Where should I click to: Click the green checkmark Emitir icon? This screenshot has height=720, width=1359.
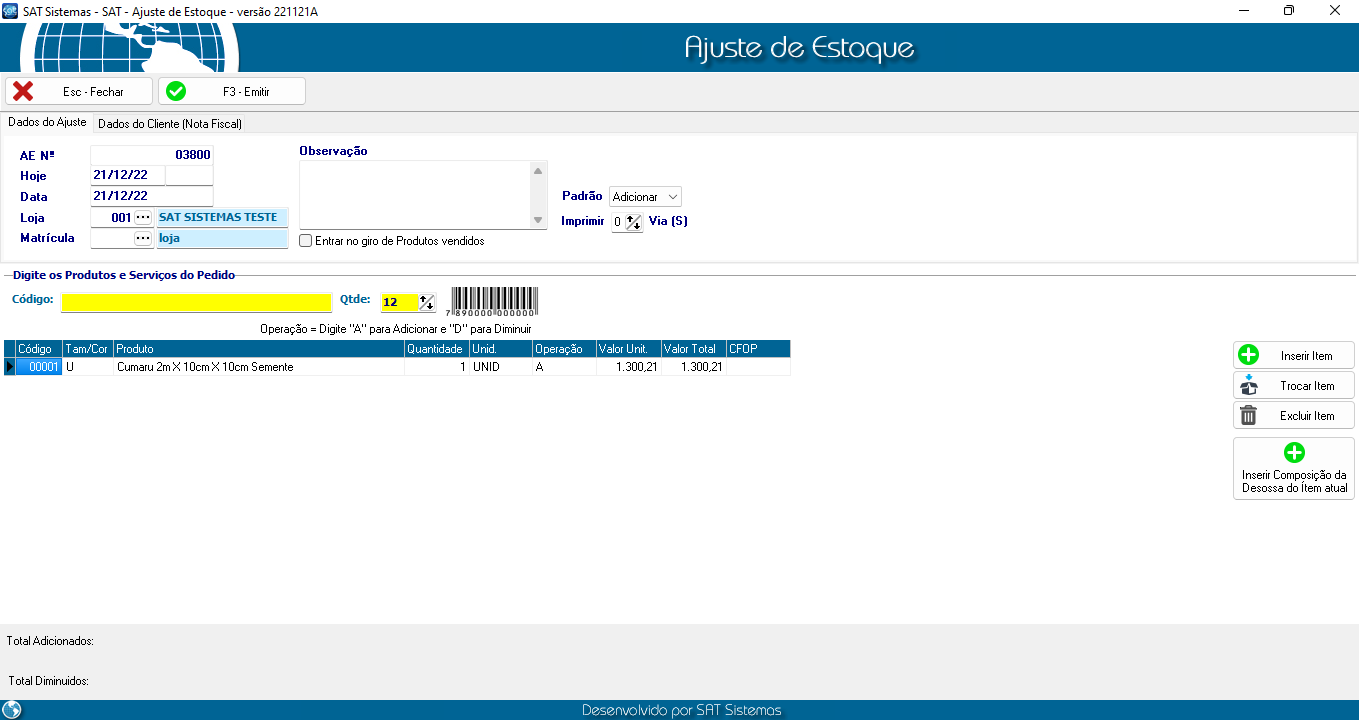click(176, 91)
